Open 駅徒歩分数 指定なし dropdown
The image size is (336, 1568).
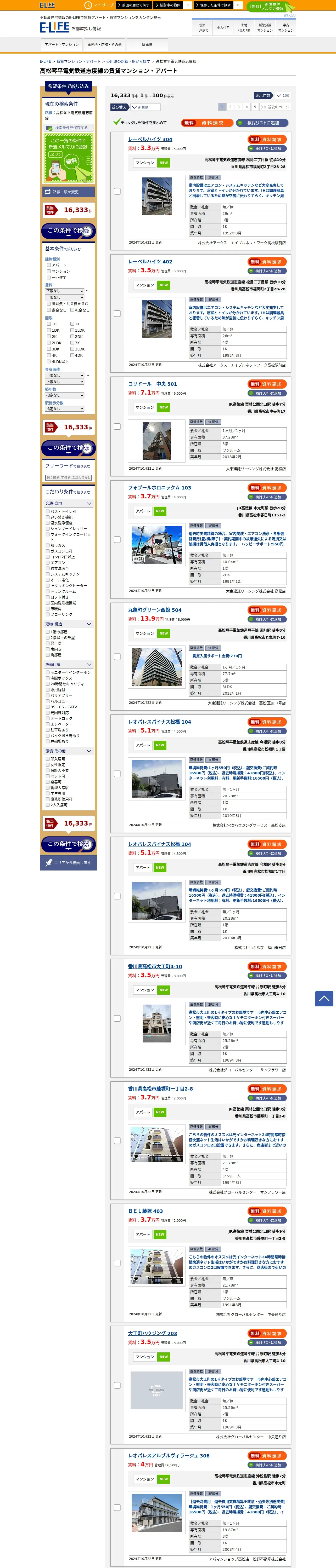click(65, 409)
